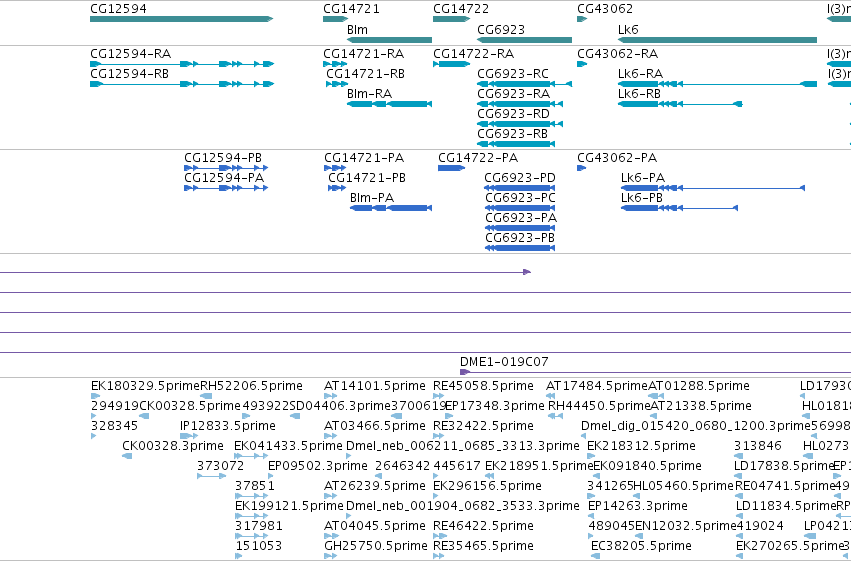The image size is (851, 561).
Task: Select the GH25750.5prime EST label
Action: [376, 546]
